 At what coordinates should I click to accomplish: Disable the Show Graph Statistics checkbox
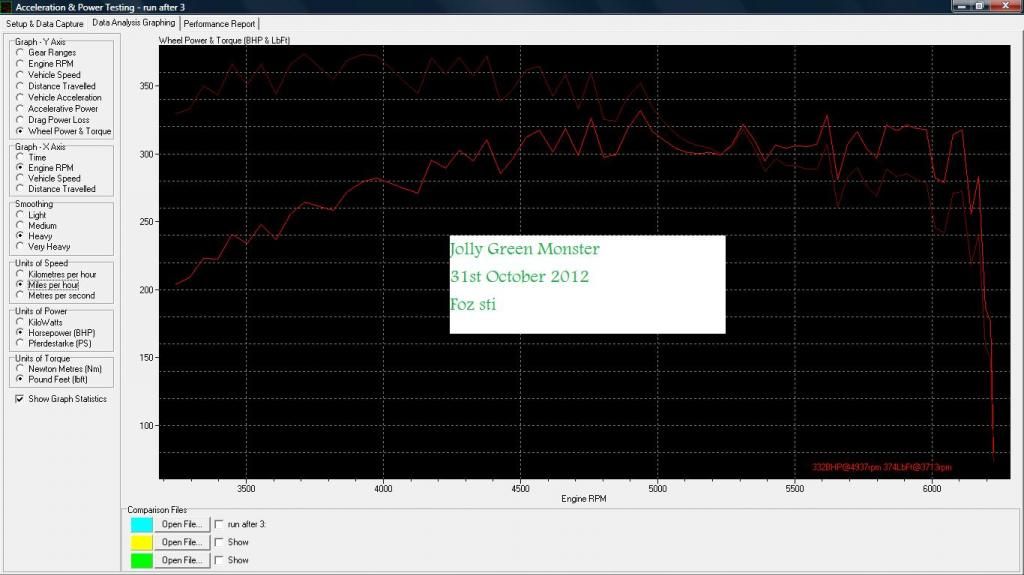click(x=20, y=399)
